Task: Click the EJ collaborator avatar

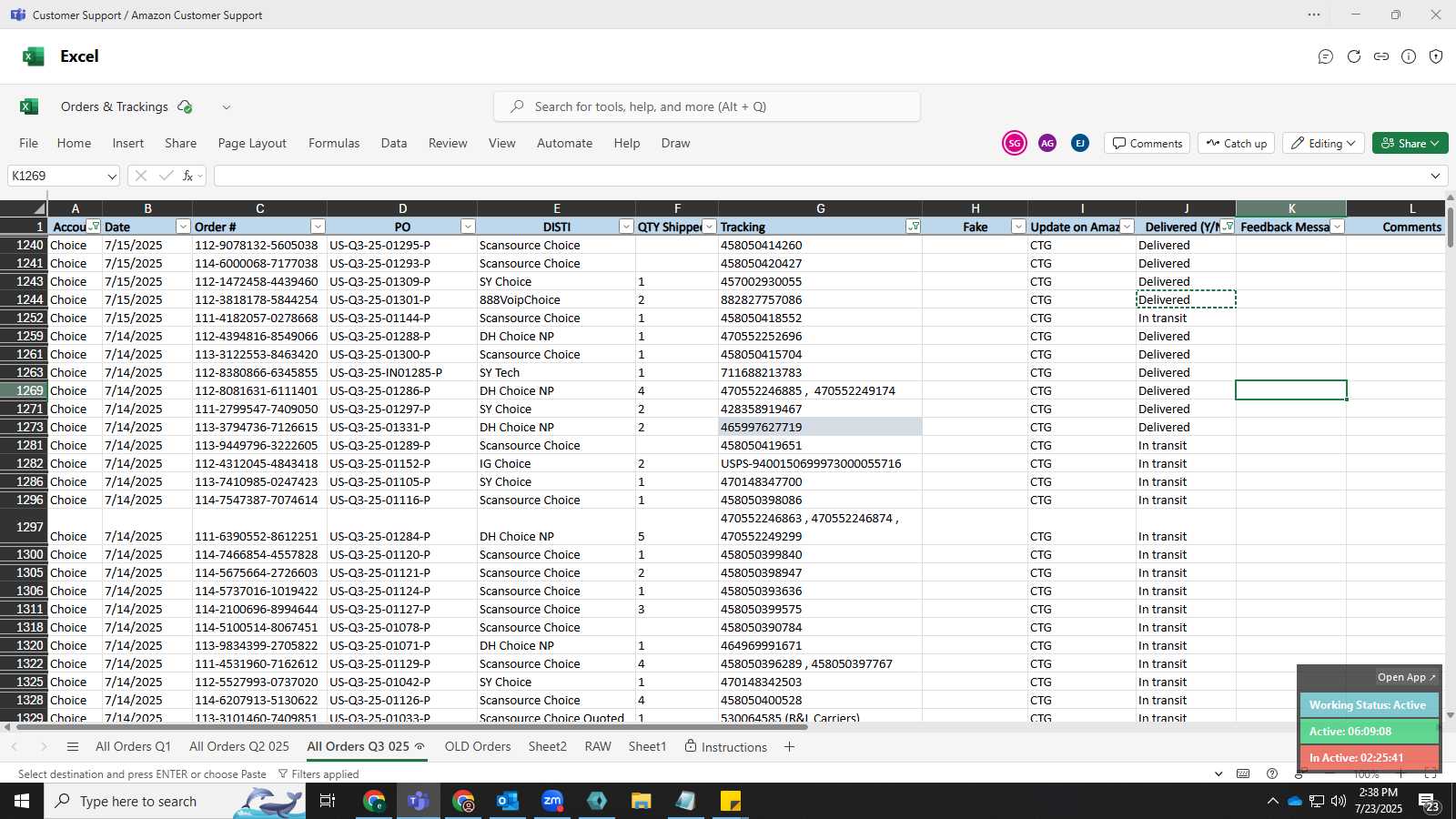Action: pos(1080,143)
